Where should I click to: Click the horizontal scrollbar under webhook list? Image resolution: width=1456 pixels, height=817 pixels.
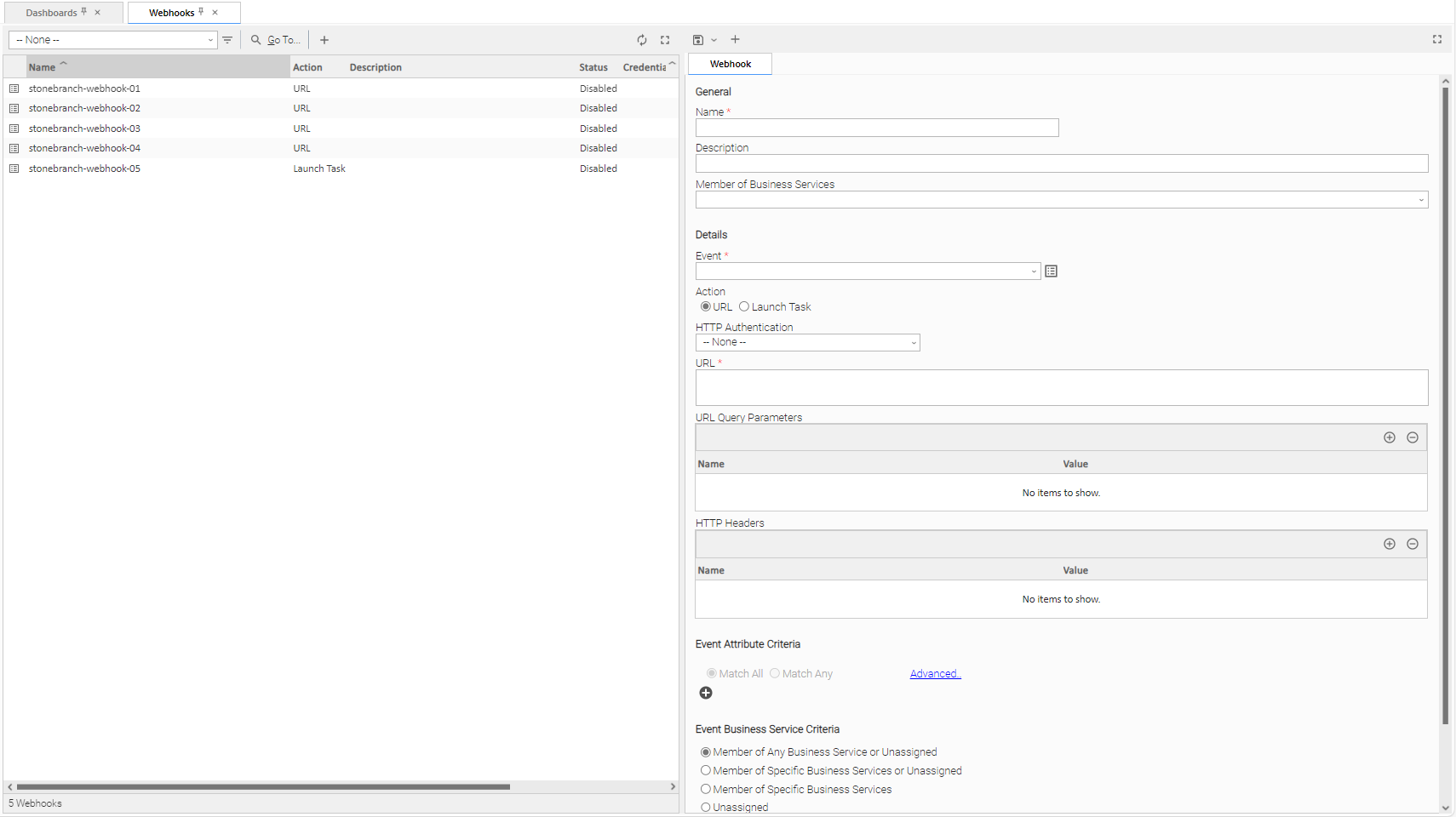click(x=264, y=787)
